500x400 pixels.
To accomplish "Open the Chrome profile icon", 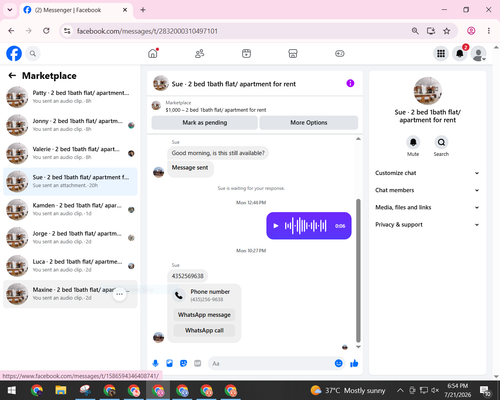I will [x=471, y=31].
